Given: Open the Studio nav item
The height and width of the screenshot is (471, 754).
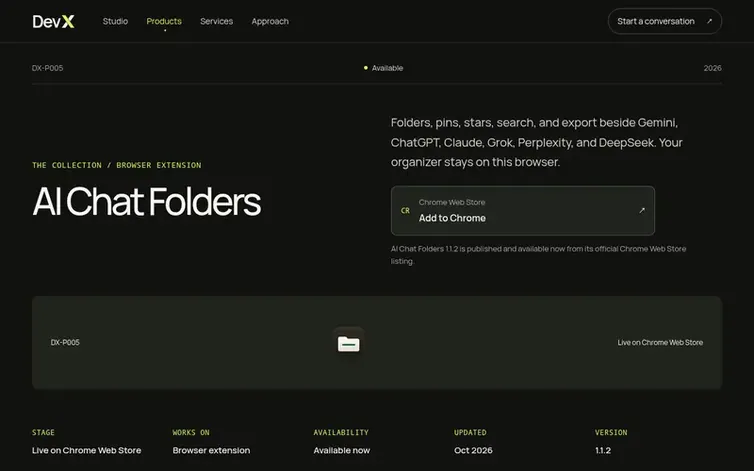Looking at the screenshot, I should point(115,21).
